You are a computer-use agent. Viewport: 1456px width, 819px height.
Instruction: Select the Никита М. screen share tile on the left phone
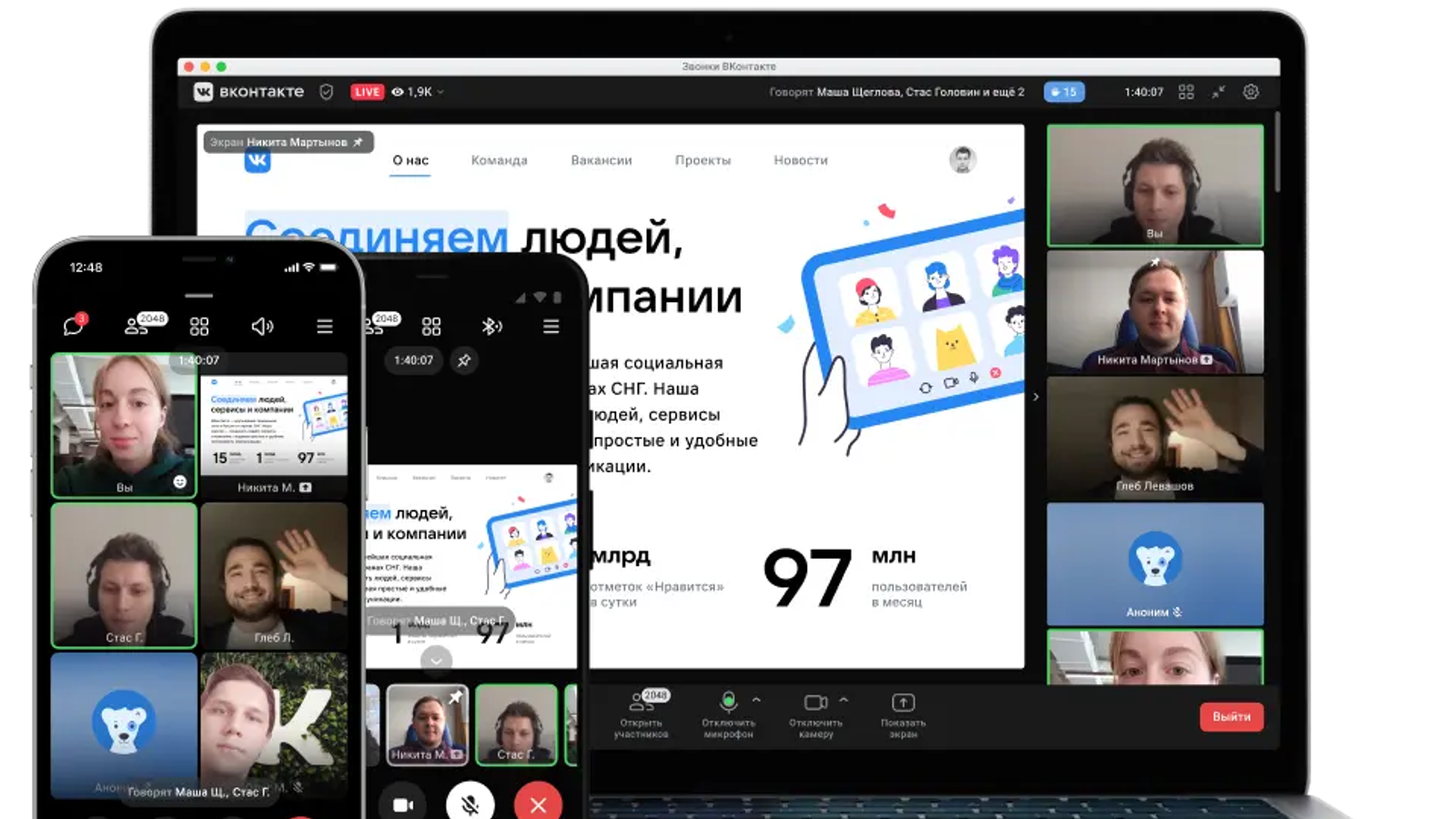coord(274,426)
